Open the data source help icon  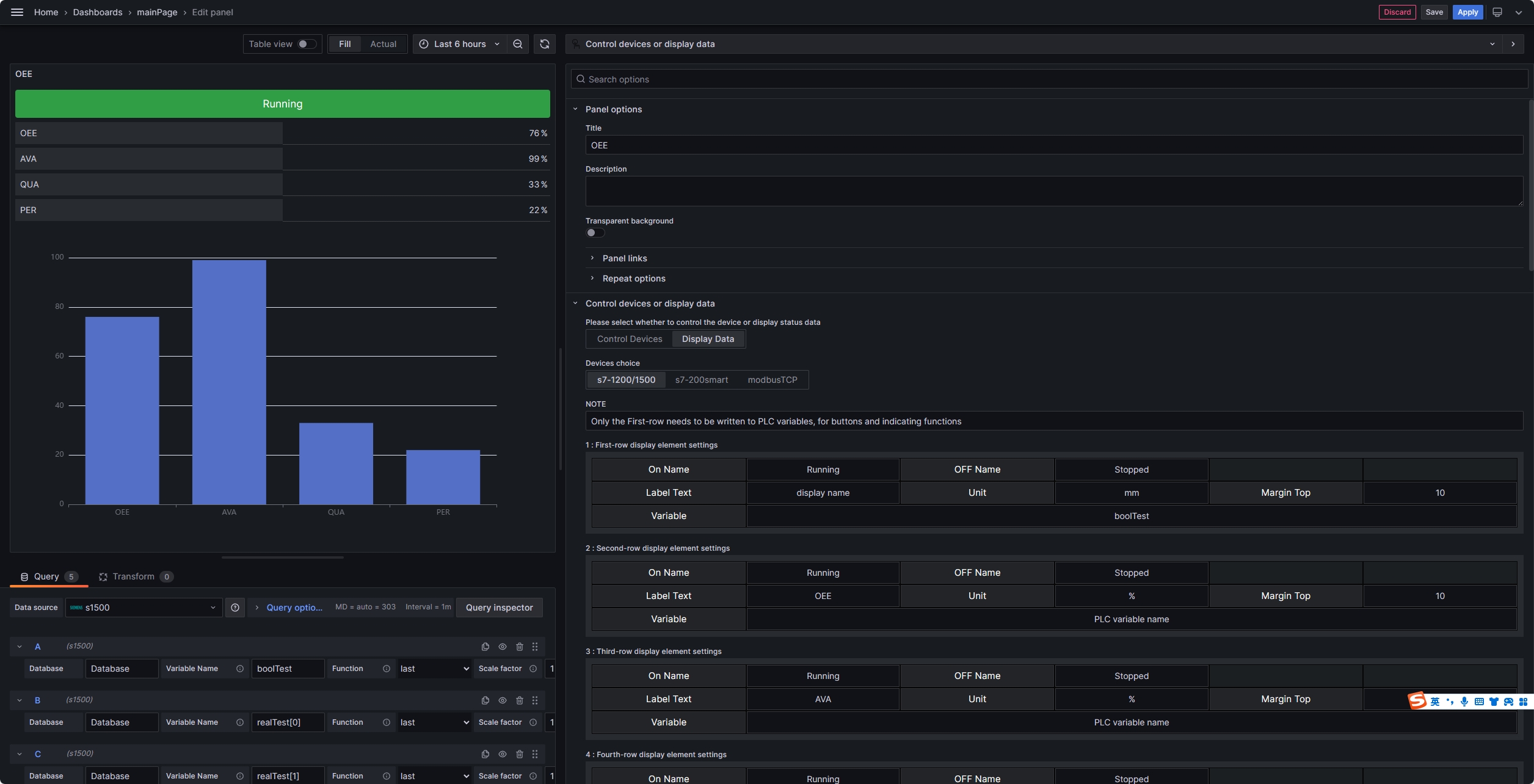tap(235, 608)
